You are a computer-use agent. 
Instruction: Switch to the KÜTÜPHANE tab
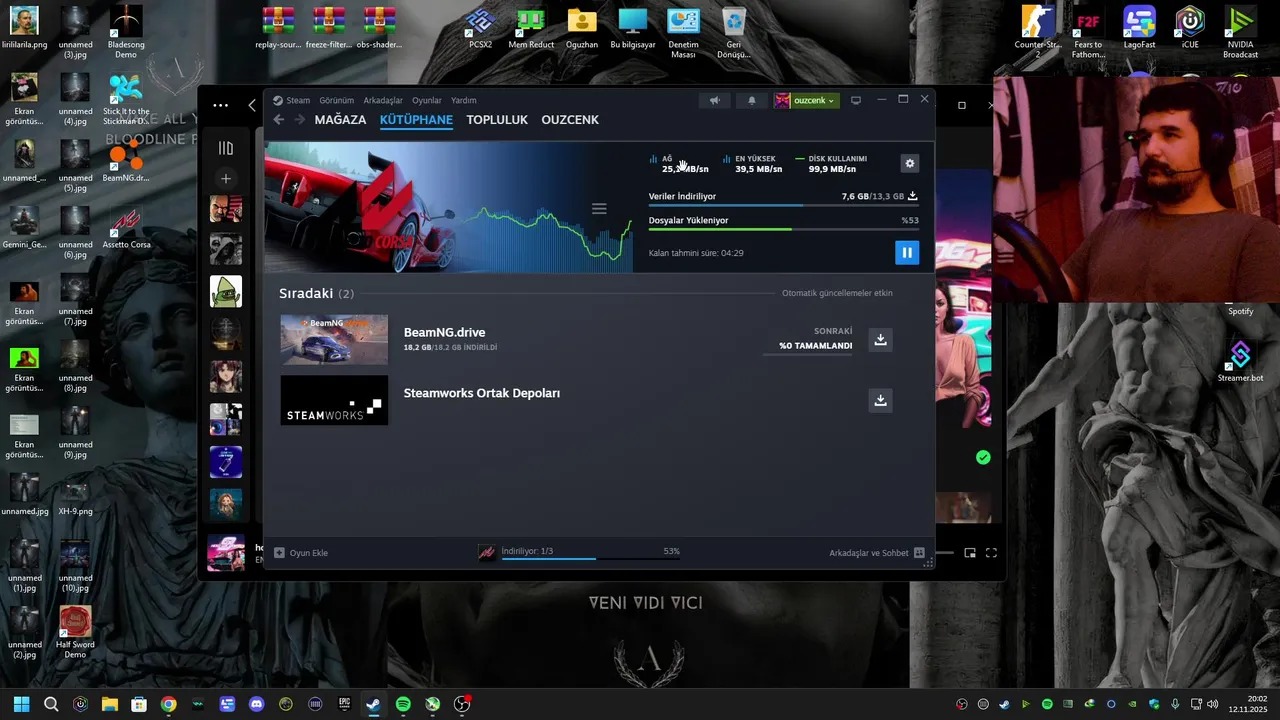click(416, 120)
